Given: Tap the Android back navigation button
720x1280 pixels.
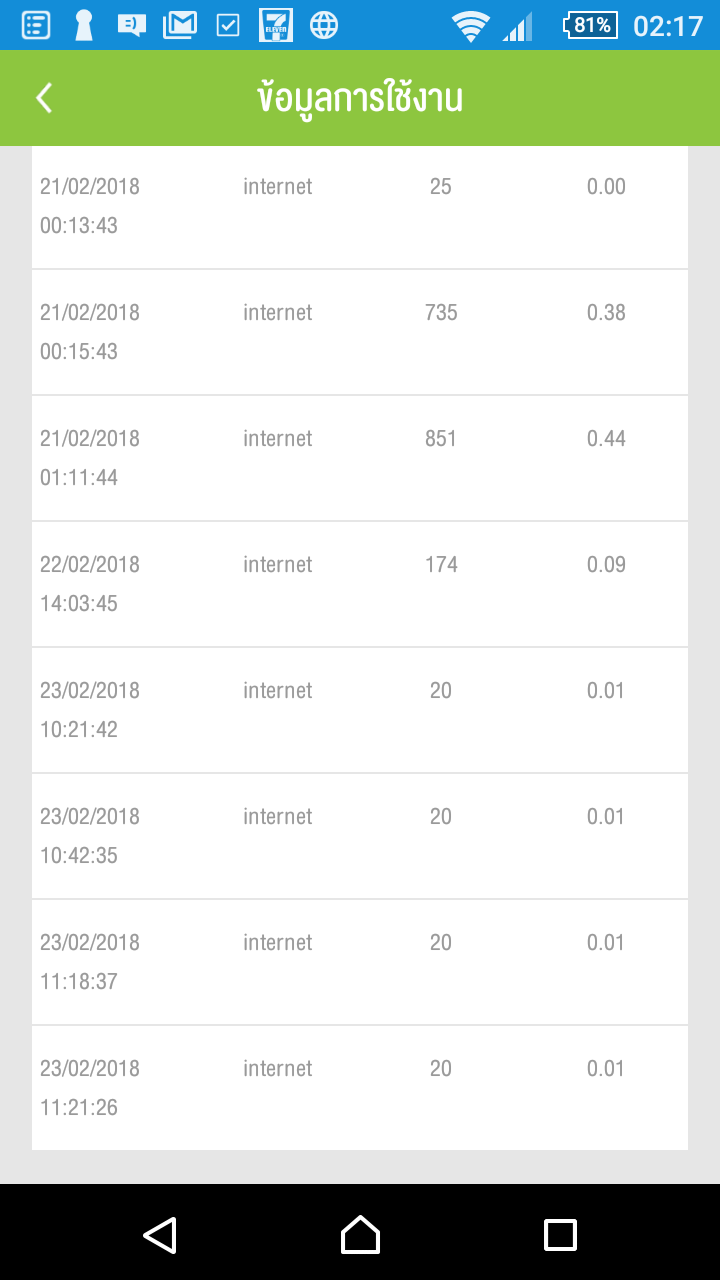Looking at the screenshot, I should click(160, 1234).
